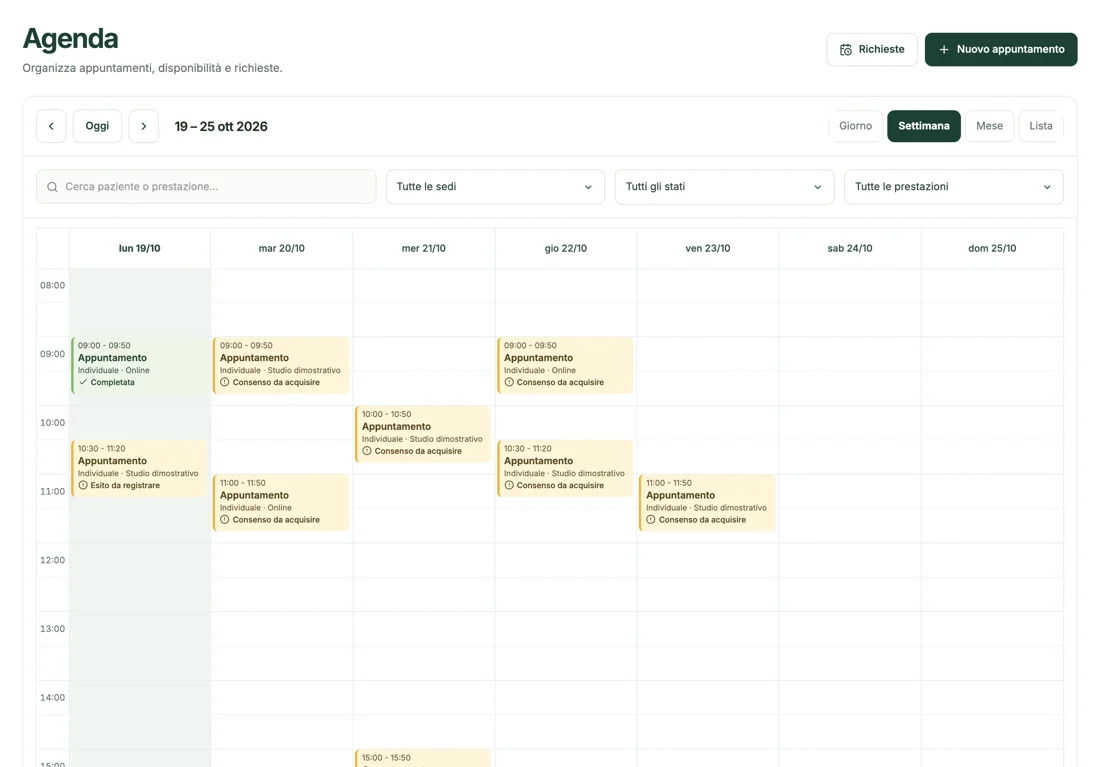
Task: Click the ven 23/10 column header
Action: [708, 248]
